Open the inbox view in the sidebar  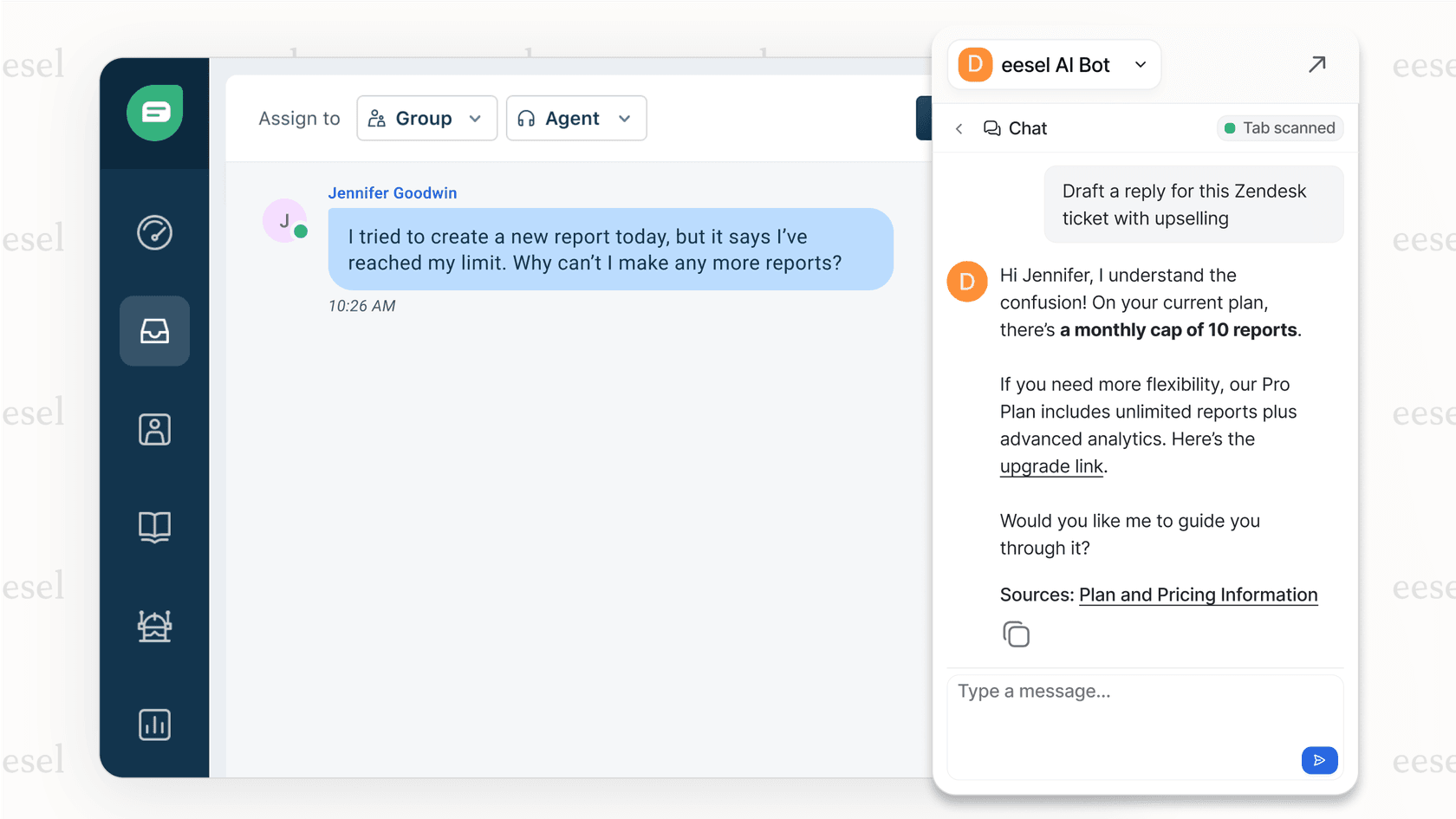[x=154, y=330]
